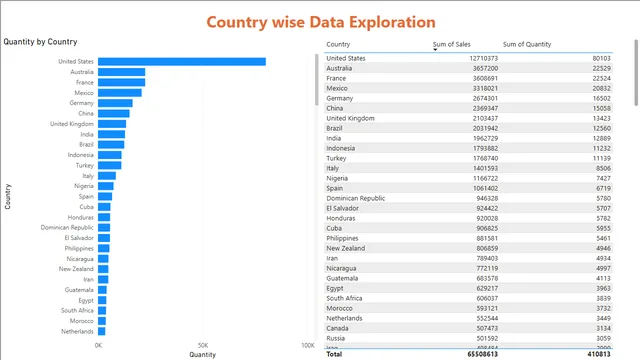Screen dimensions: 640x360
Task: Click sales value 12710373 in table
Action: click(x=483, y=58)
